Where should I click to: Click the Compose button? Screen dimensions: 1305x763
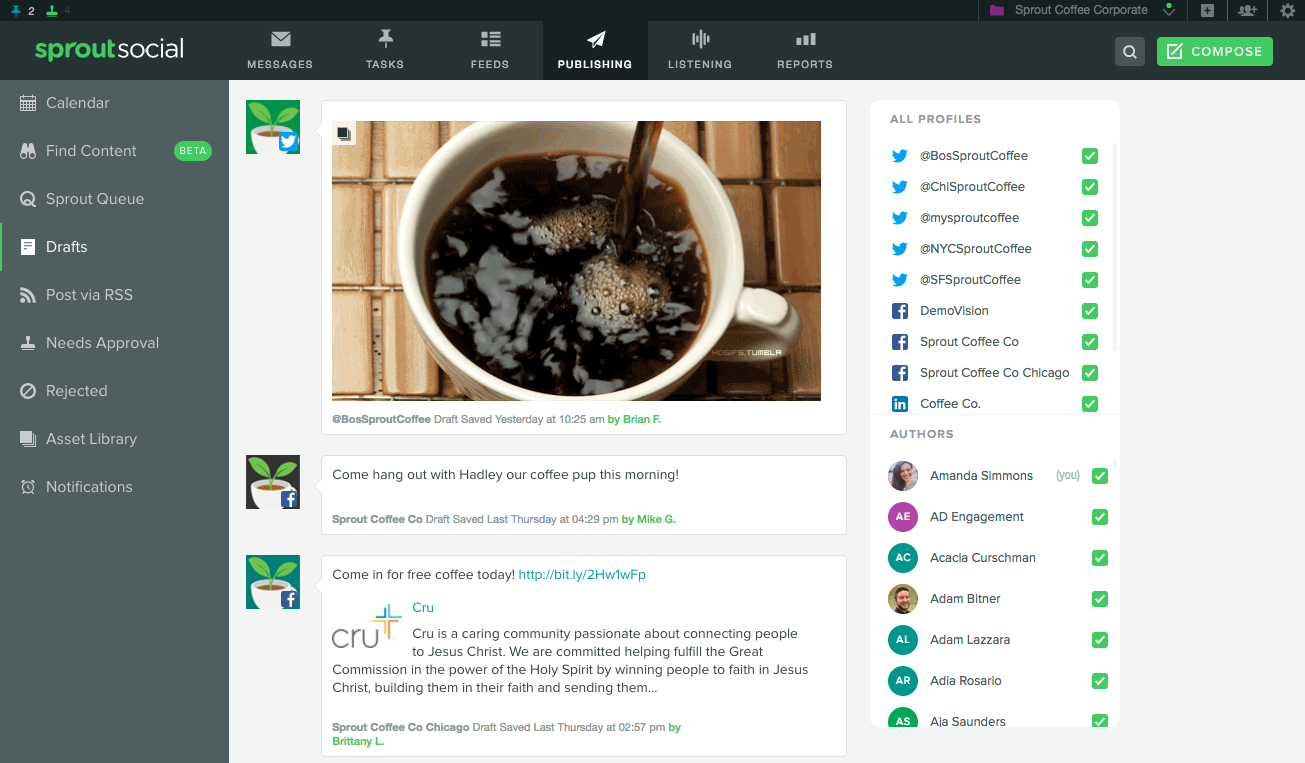coord(1214,52)
